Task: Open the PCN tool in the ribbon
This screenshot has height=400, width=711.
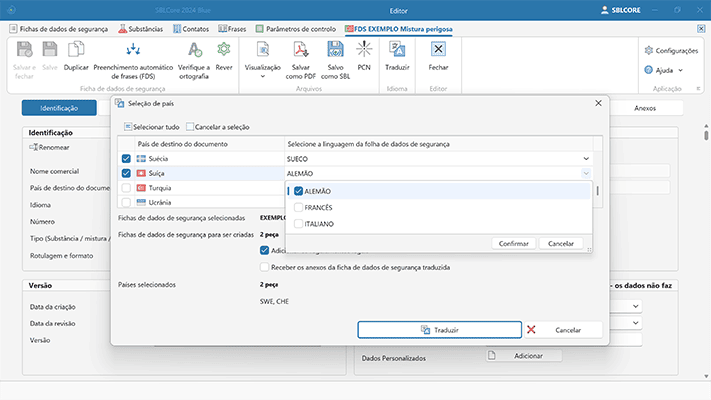Action: click(x=364, y=49)
